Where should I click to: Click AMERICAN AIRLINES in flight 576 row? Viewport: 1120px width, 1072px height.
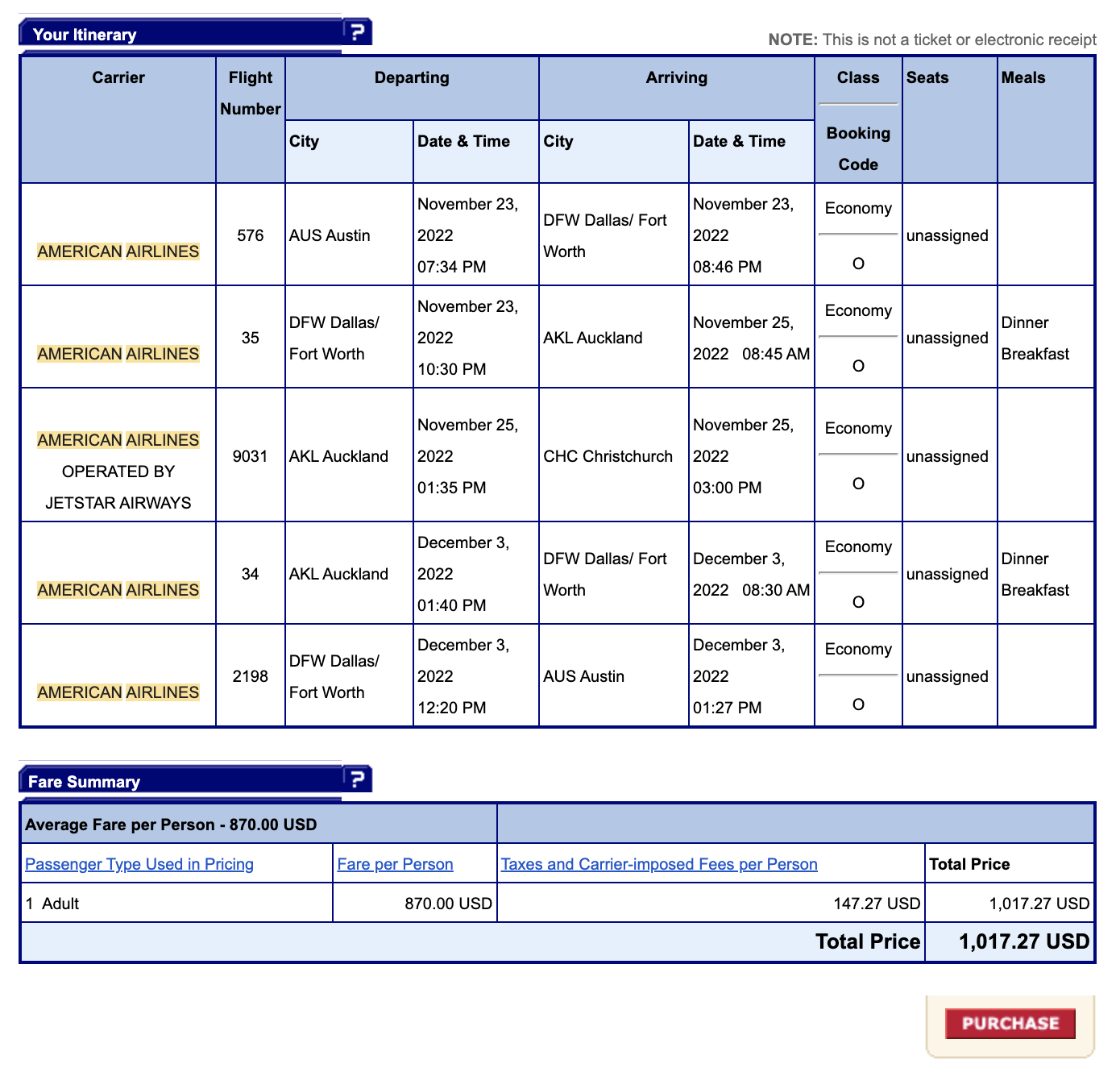click(118, 251)
